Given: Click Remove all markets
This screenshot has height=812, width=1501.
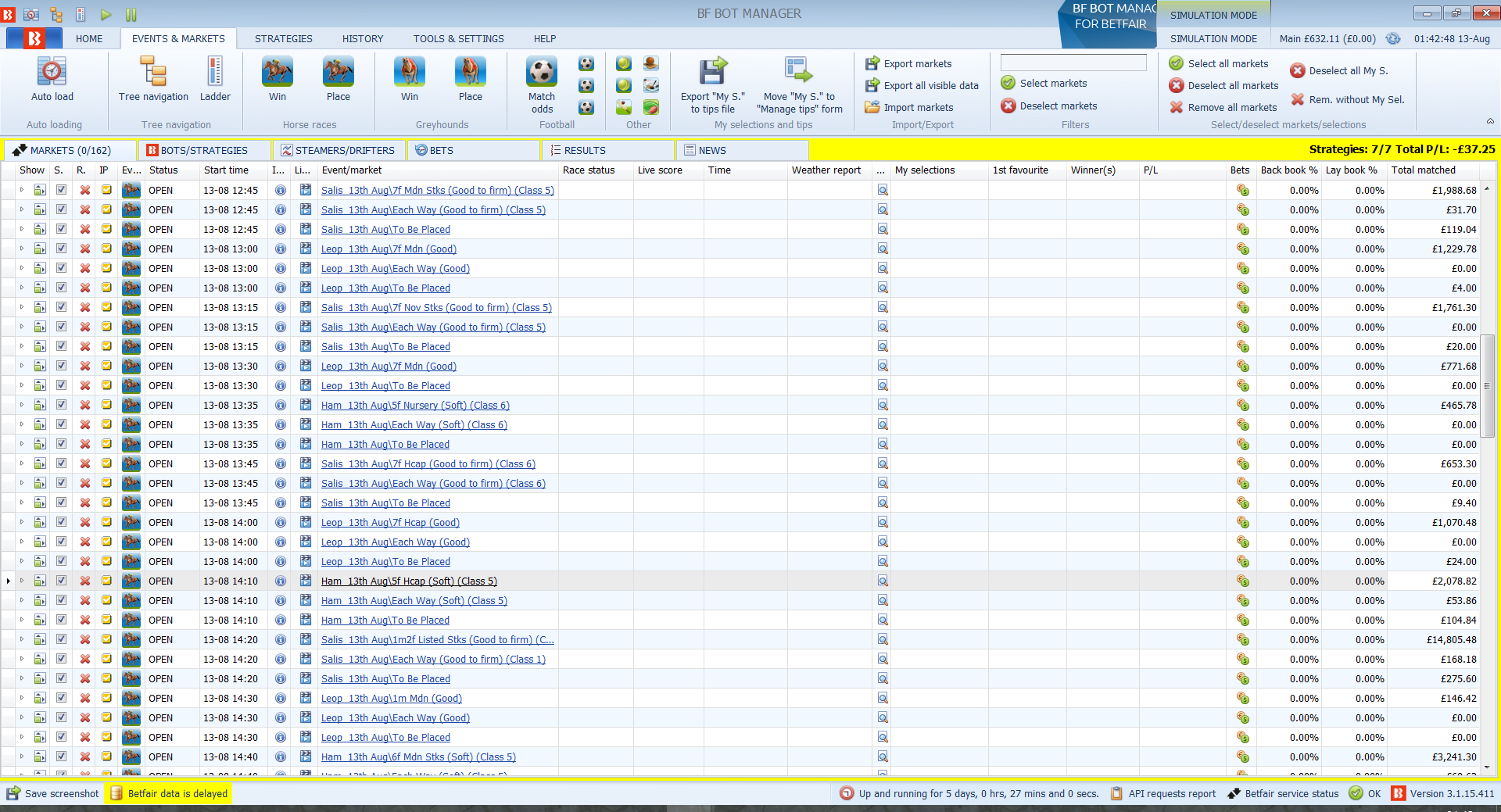Looking at the screenshot, I should click(x=1223, y=108).
